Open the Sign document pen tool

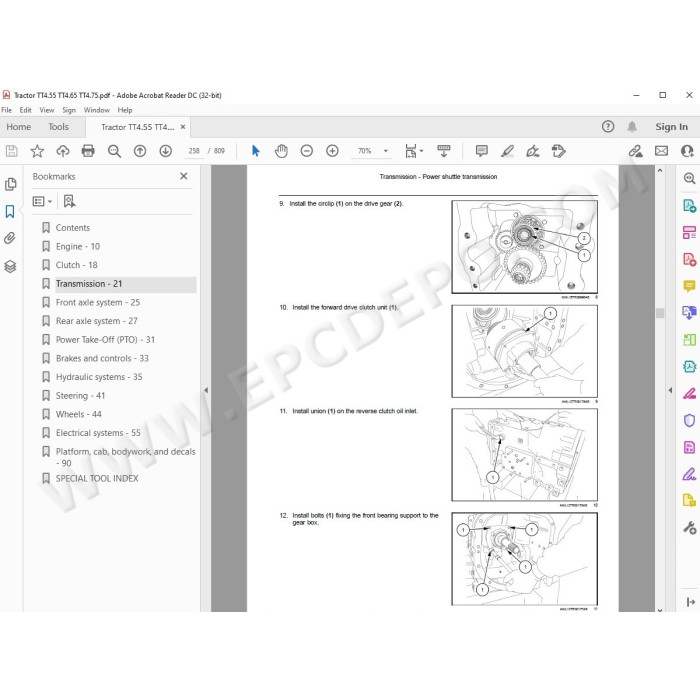[x=533, y=151]
